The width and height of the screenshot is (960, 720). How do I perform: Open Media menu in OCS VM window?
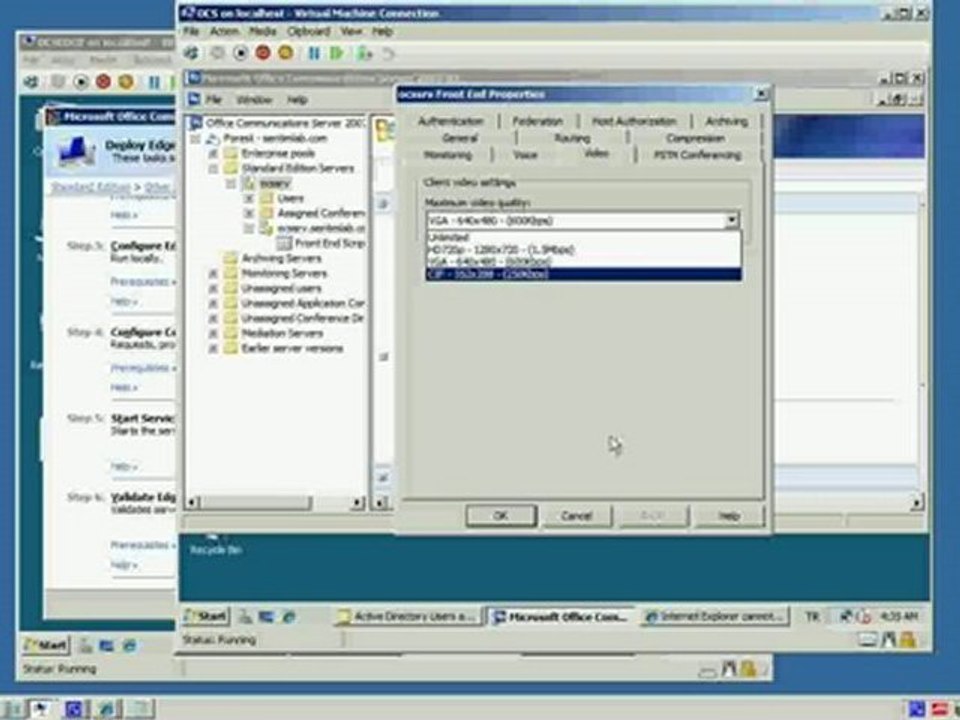pos(263,31)
